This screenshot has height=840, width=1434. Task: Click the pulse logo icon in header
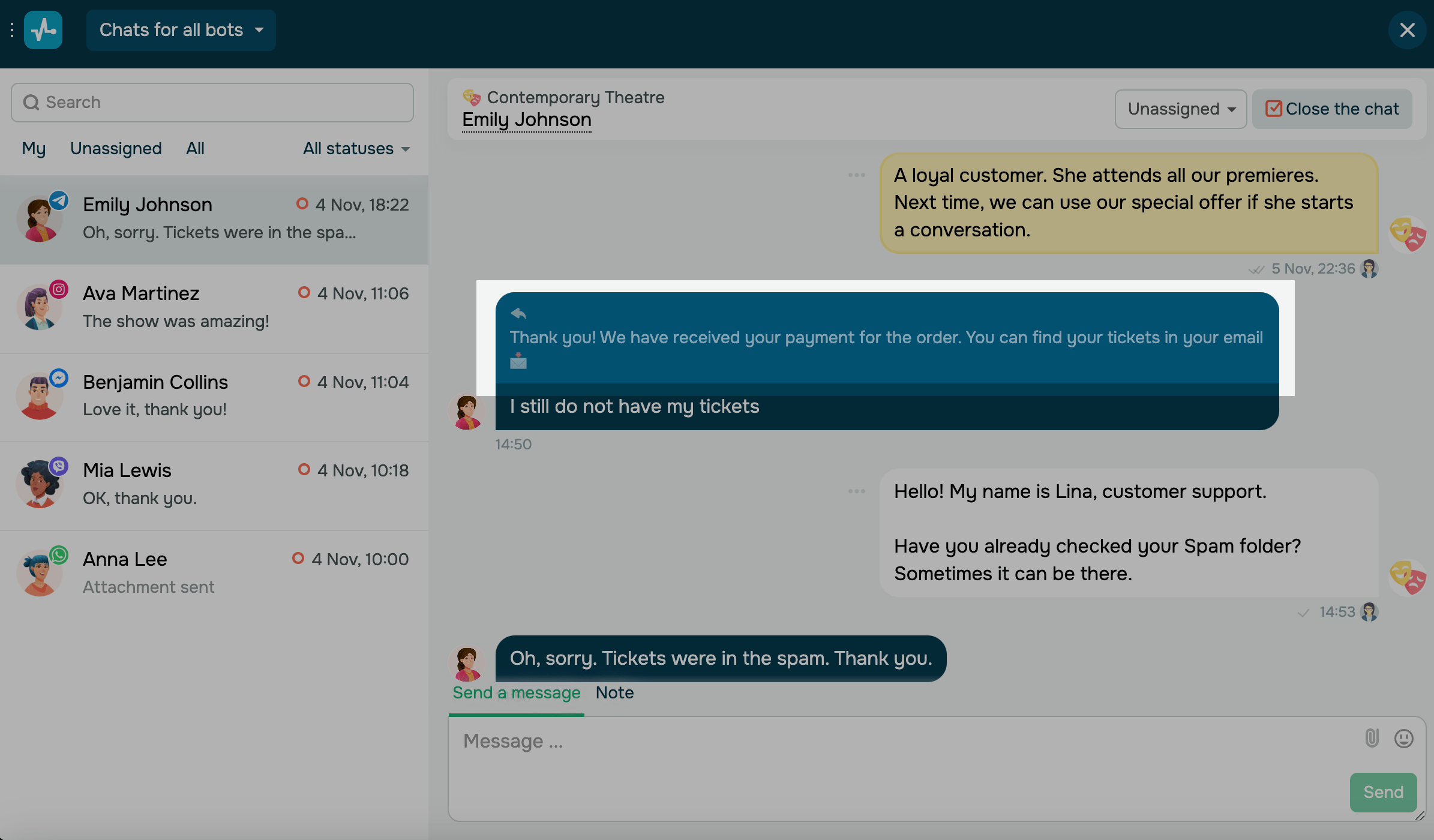point(43,30)
